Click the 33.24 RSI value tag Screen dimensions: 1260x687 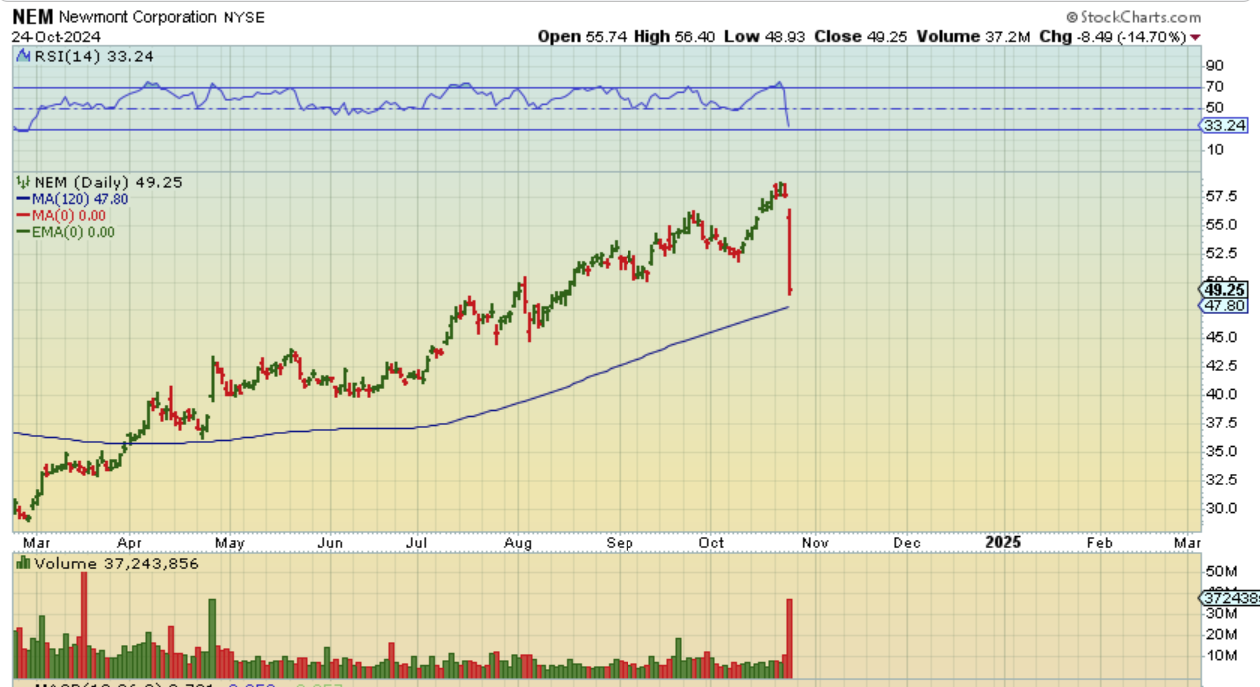pyautogui.click(x=1222, y=126)
